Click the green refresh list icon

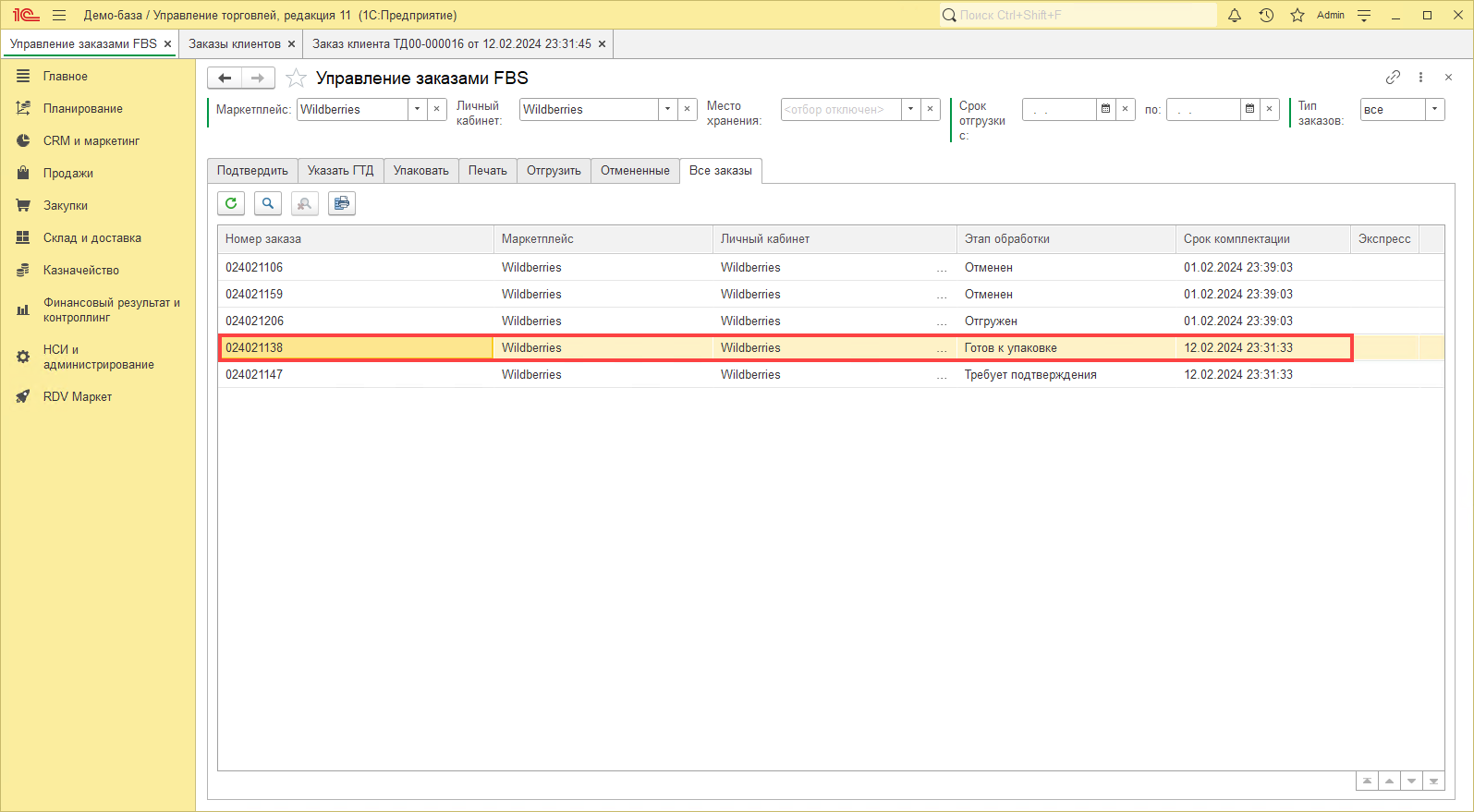(x=231, y=203)
